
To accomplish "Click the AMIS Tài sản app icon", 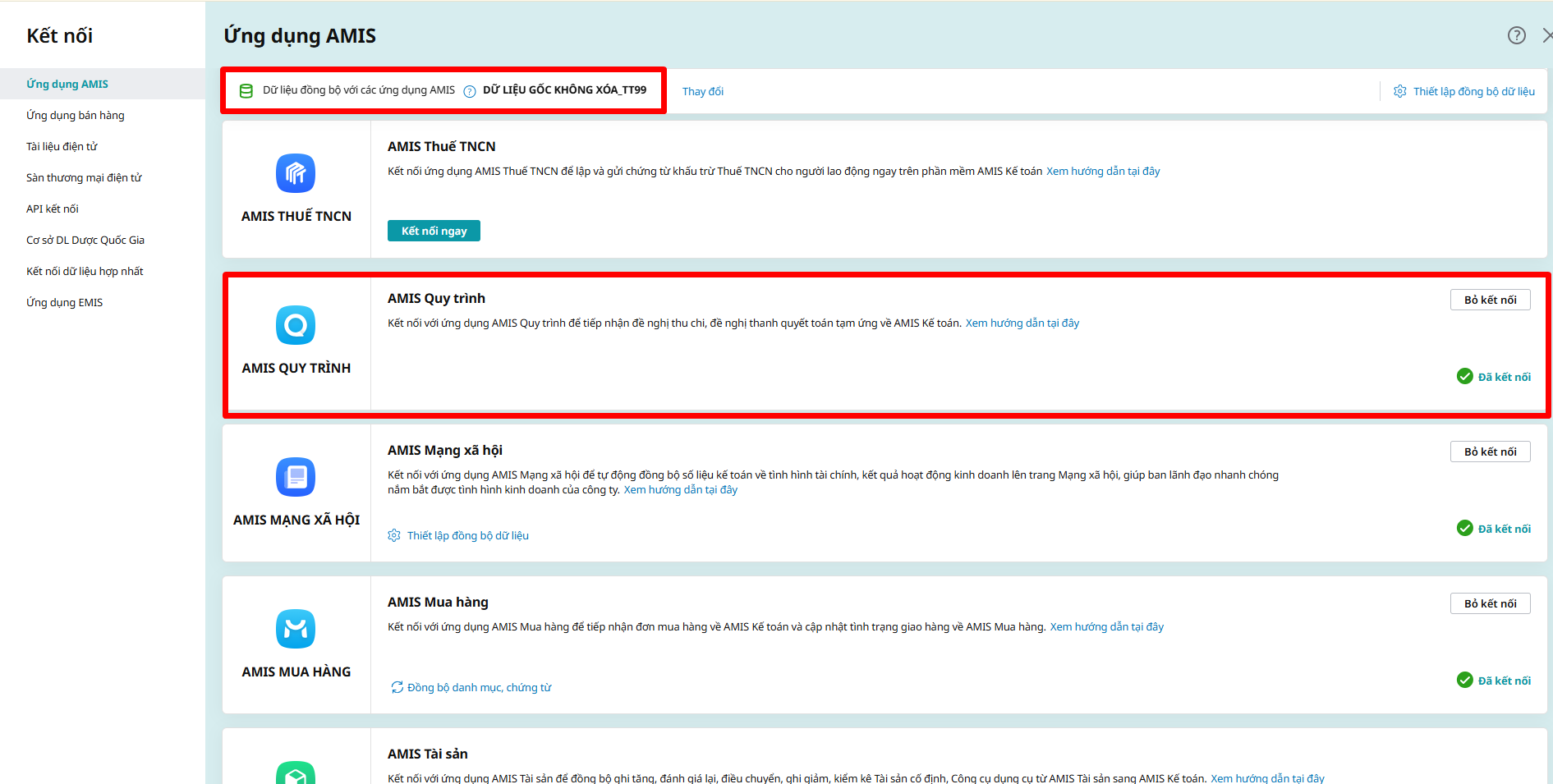I will 296,773.
